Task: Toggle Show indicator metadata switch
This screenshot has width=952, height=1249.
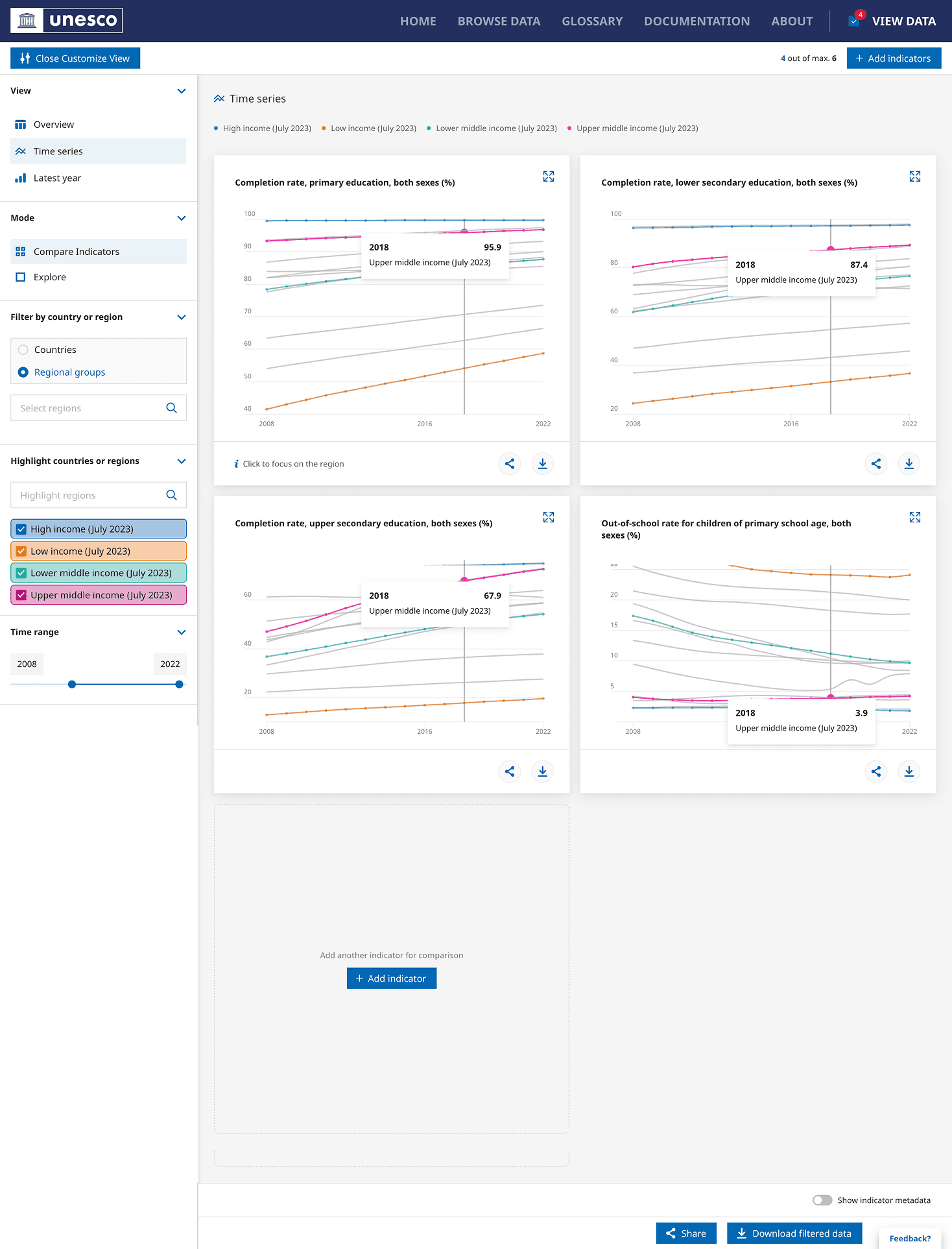Action: pos(822,1200)
